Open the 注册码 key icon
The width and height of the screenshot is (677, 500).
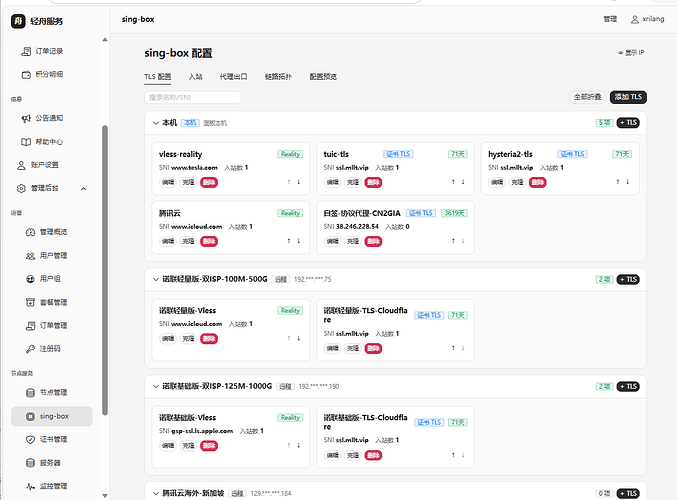[30, 349]
